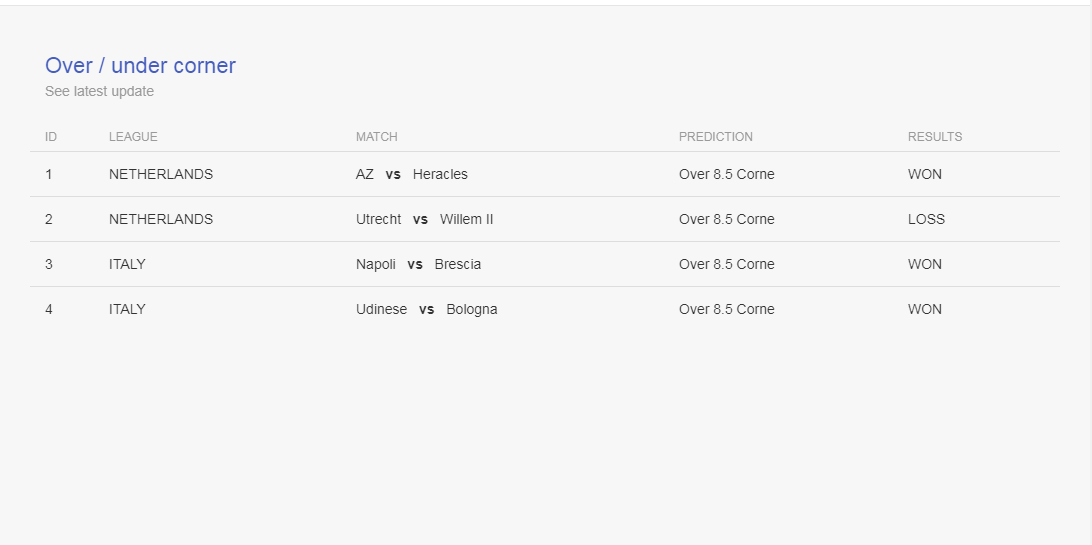Open the Utrecht vs Willem II match
This screenshot has height=545, width=1092.
(424, 219)
